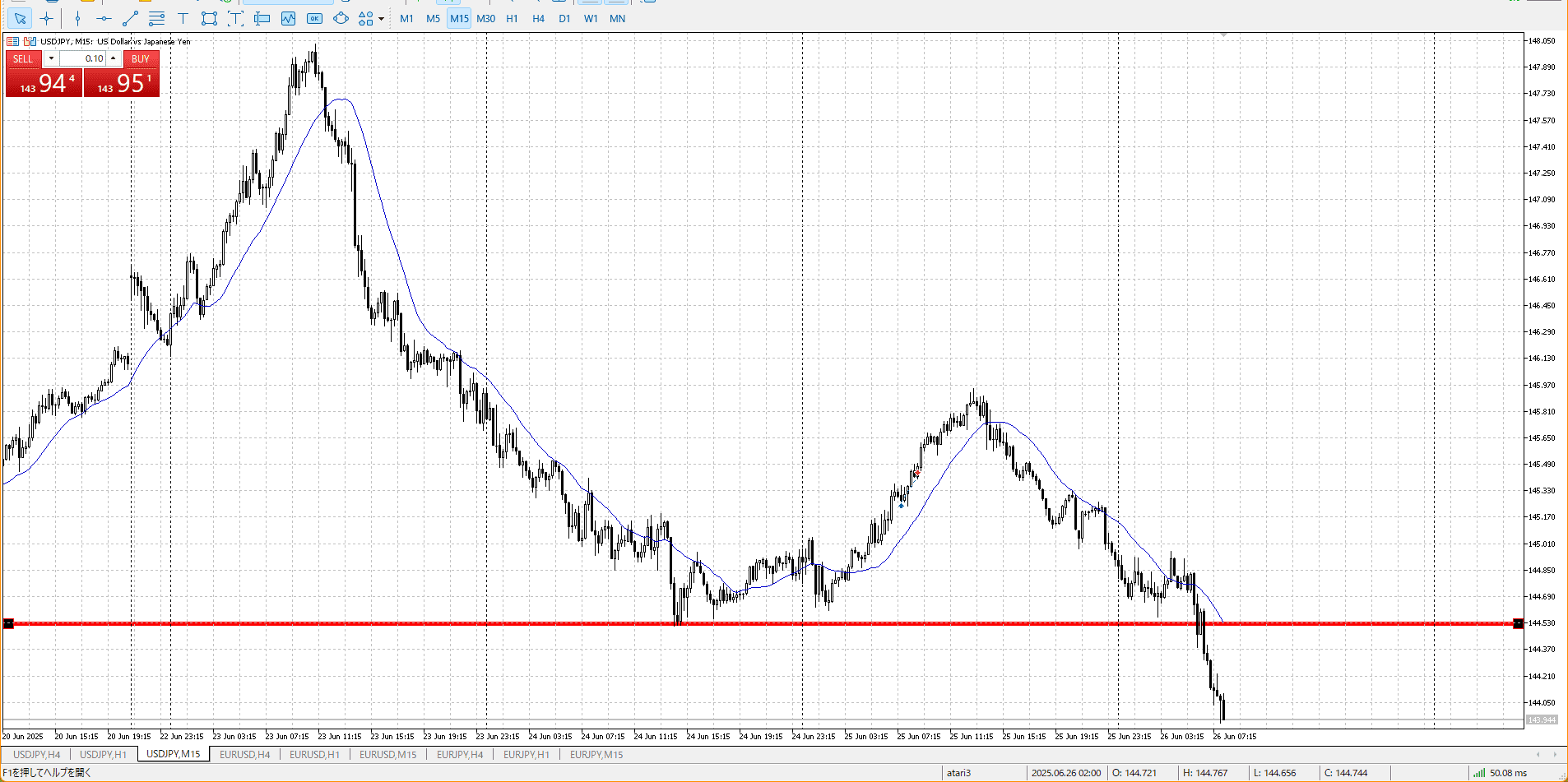Click the lot volume input field
Viewport: 1568px width, 782px height.
(x=82, y=58)
